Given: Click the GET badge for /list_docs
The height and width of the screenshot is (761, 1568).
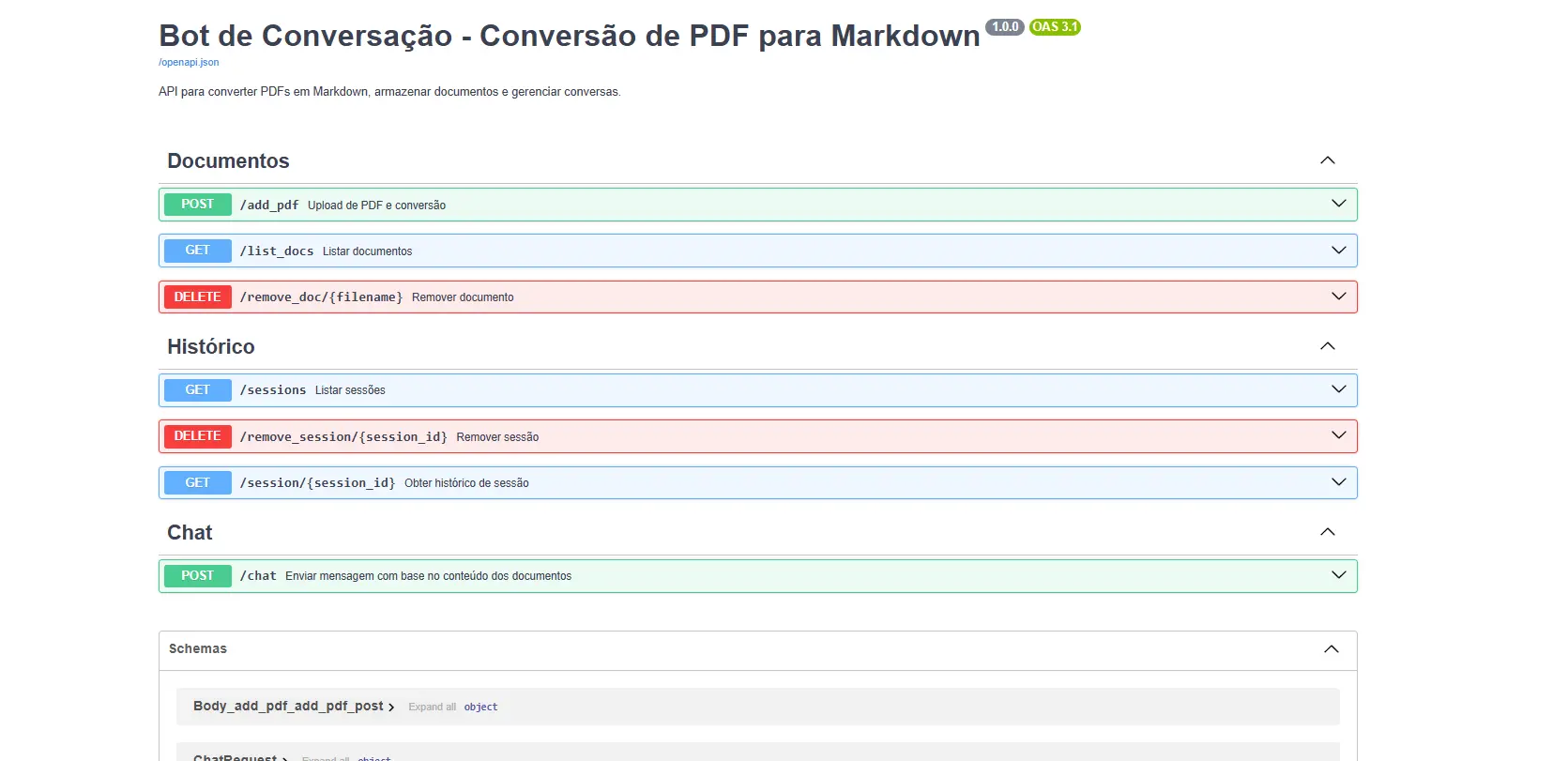Looking at the screenshot, I should point(197,251).
